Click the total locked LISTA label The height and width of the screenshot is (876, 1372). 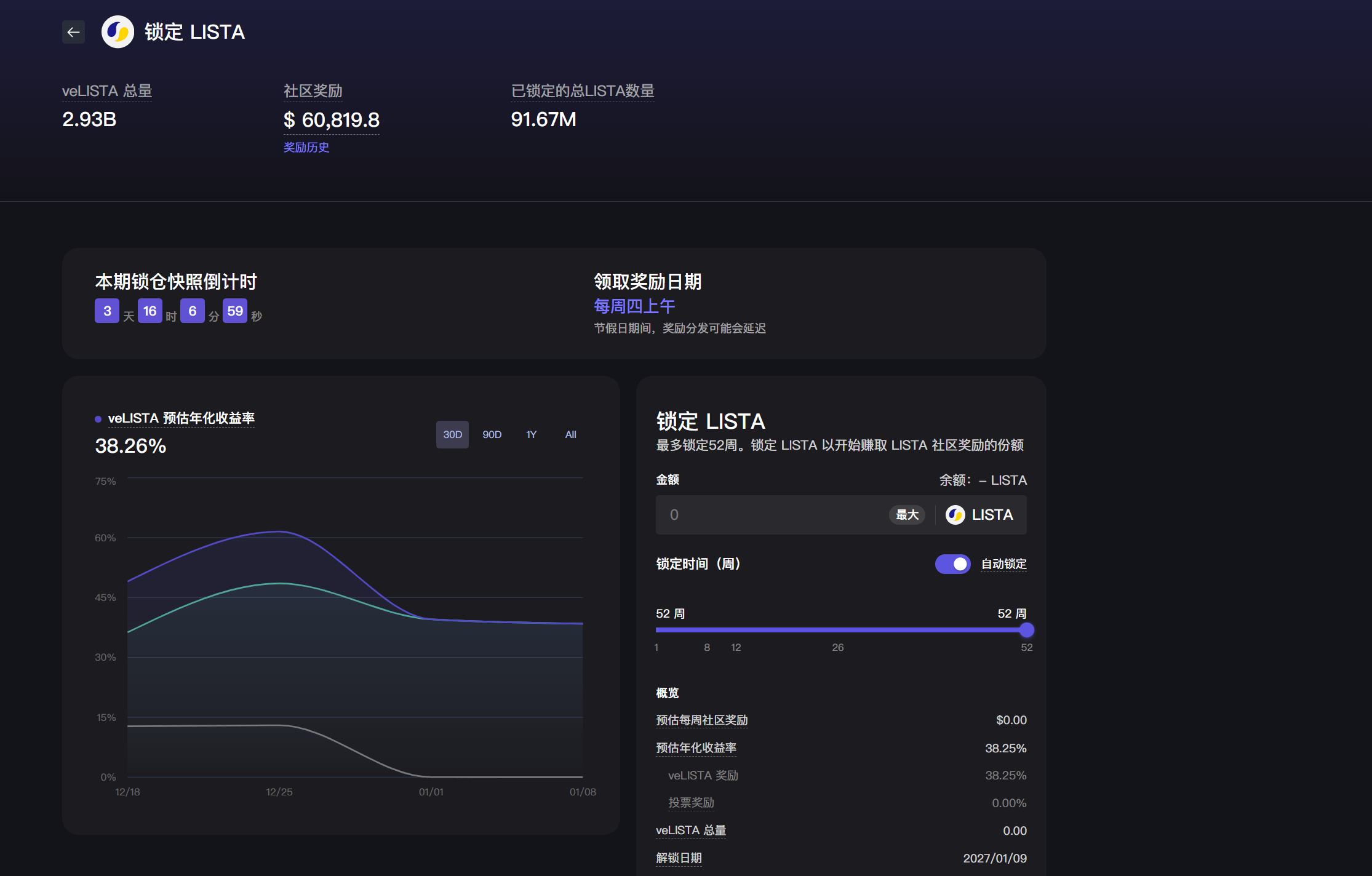(582, 91)
